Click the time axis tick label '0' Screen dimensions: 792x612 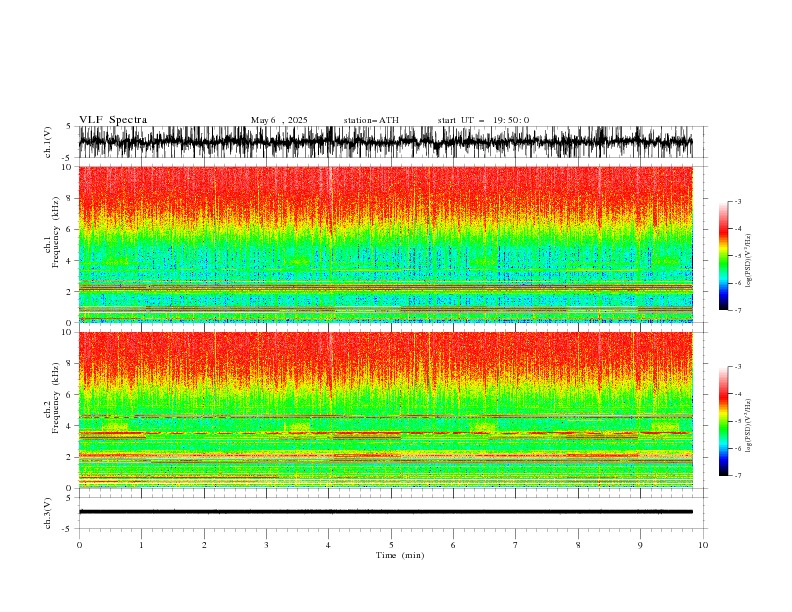coord(79,545)
